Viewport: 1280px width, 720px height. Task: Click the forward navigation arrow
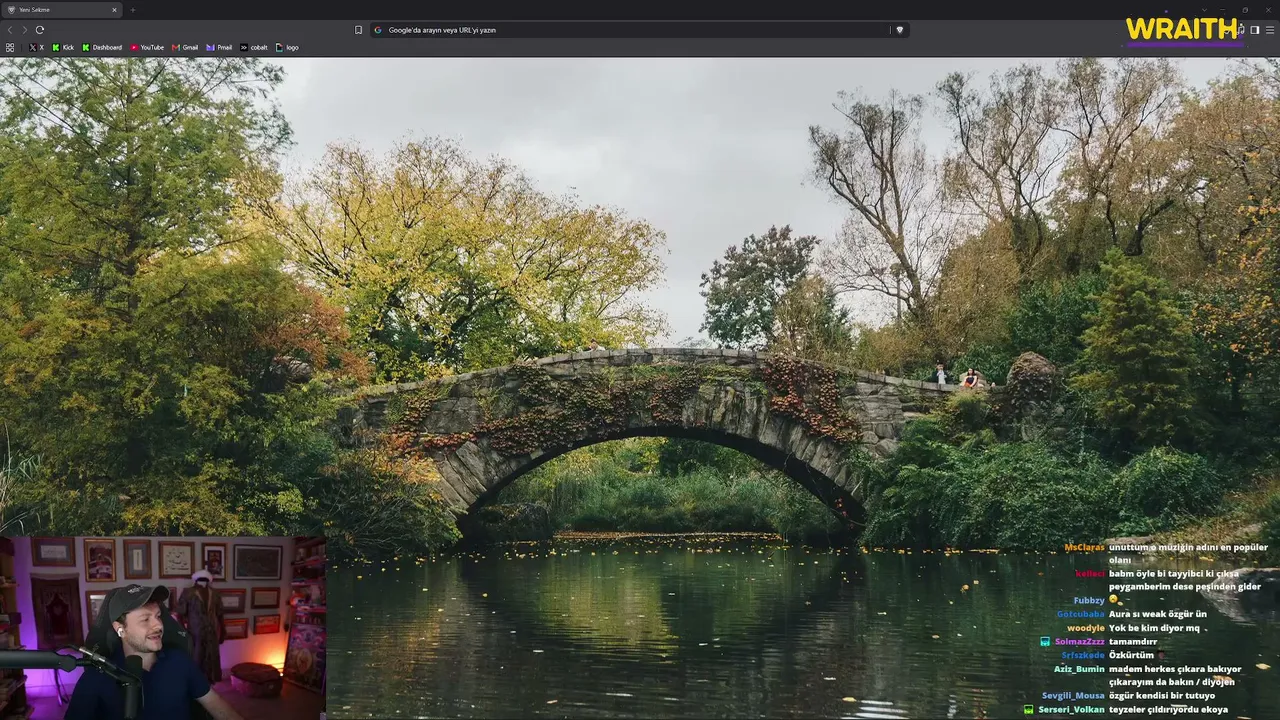[25, 30]
